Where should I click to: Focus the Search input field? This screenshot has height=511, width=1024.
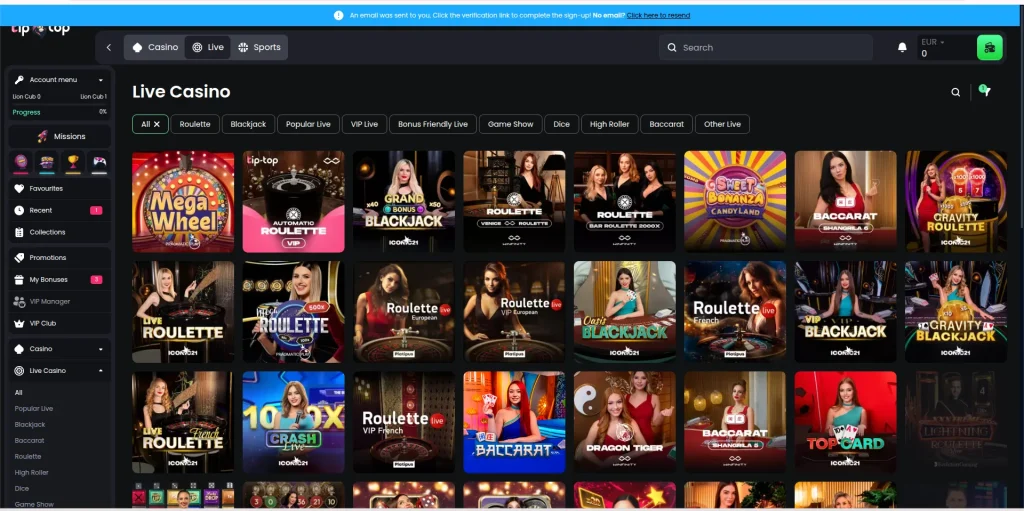[765, 47]
